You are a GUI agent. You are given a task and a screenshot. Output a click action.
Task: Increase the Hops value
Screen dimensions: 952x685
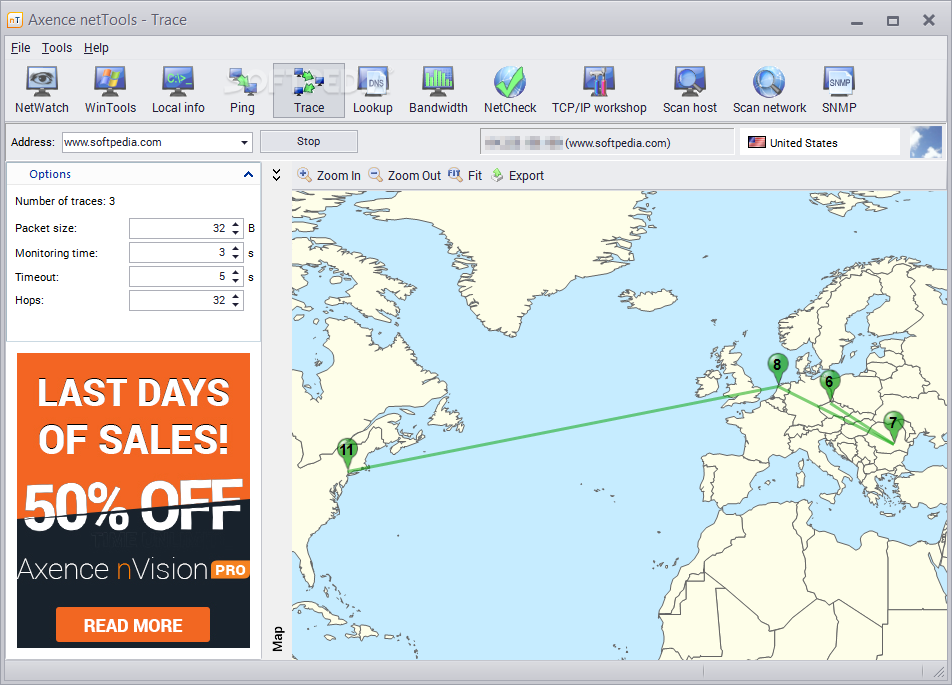click(x=236, y=296)
